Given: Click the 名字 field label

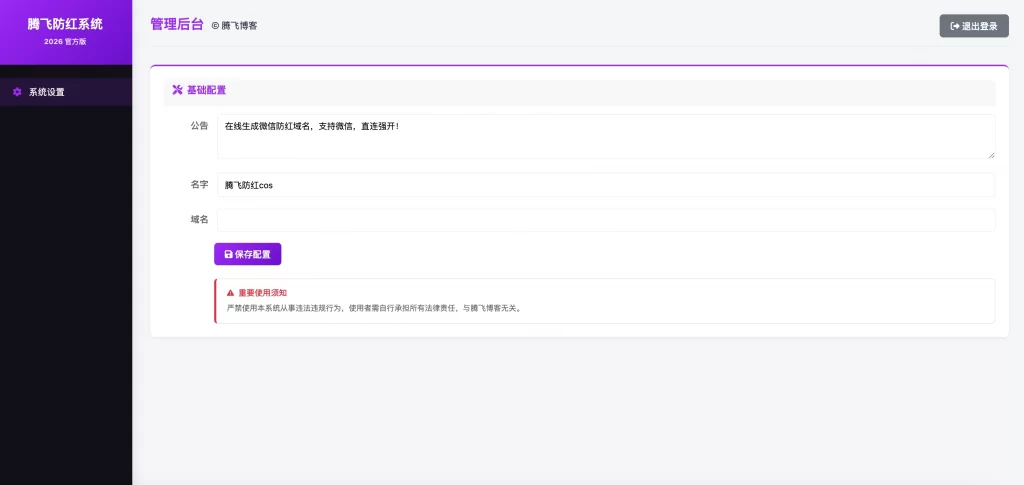Looking at the screenshot, I should click(199, 185).
